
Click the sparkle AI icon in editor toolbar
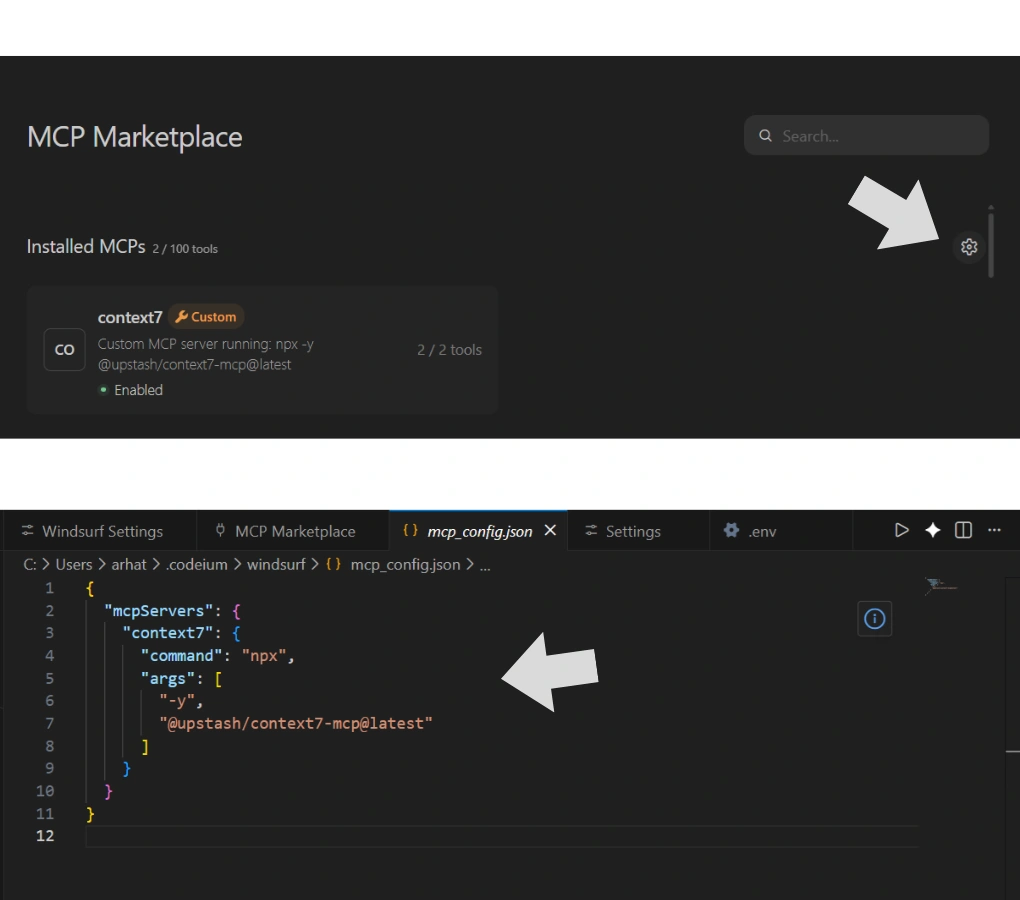point(932,531)
